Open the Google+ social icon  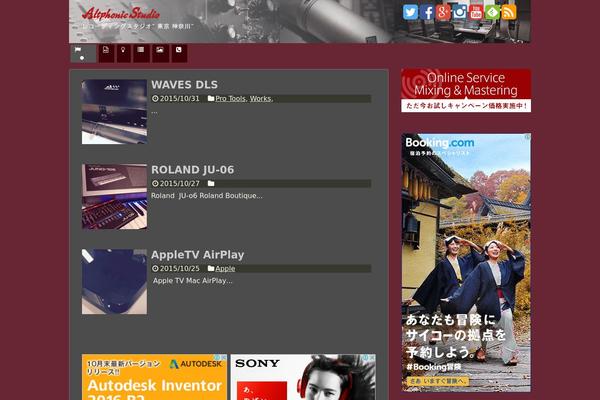(443, 12)
